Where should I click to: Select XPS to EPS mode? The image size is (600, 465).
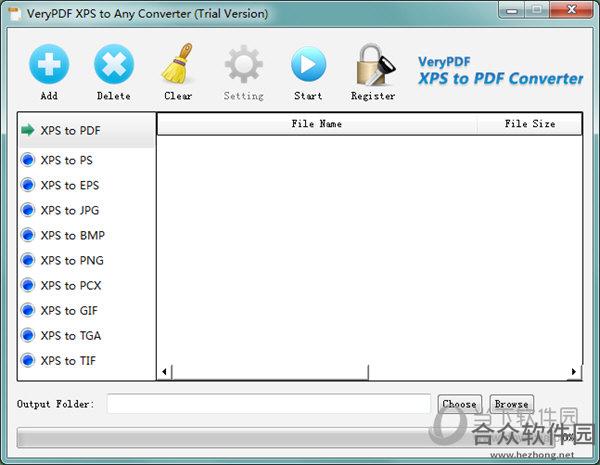click(60, 185)
